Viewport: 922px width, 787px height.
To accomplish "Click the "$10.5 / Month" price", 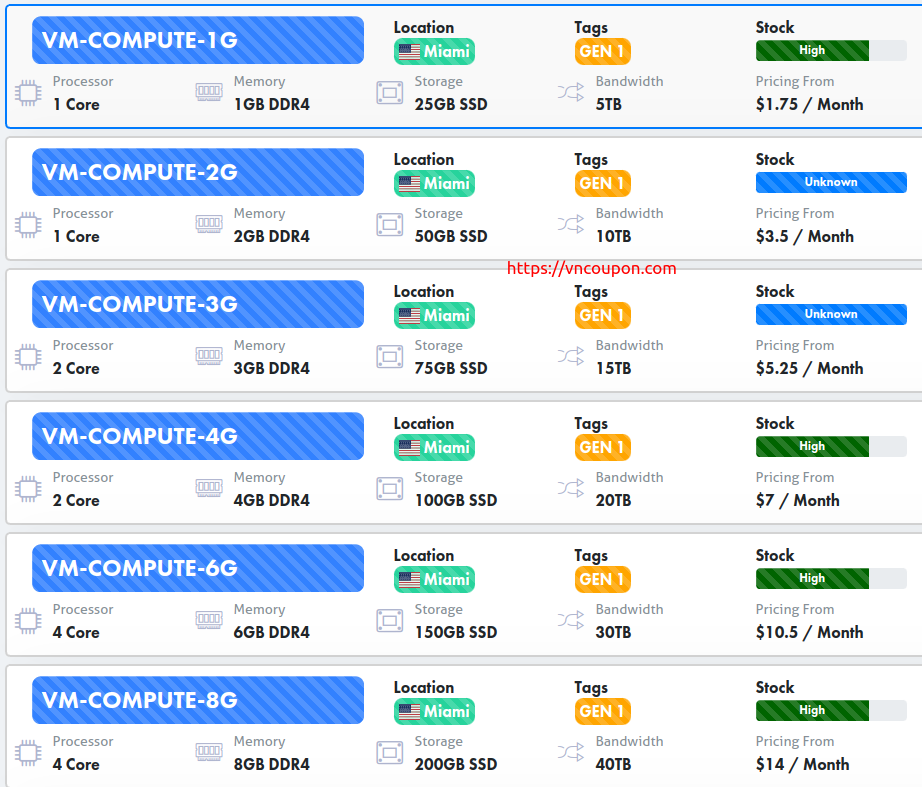I will point(810,632).
